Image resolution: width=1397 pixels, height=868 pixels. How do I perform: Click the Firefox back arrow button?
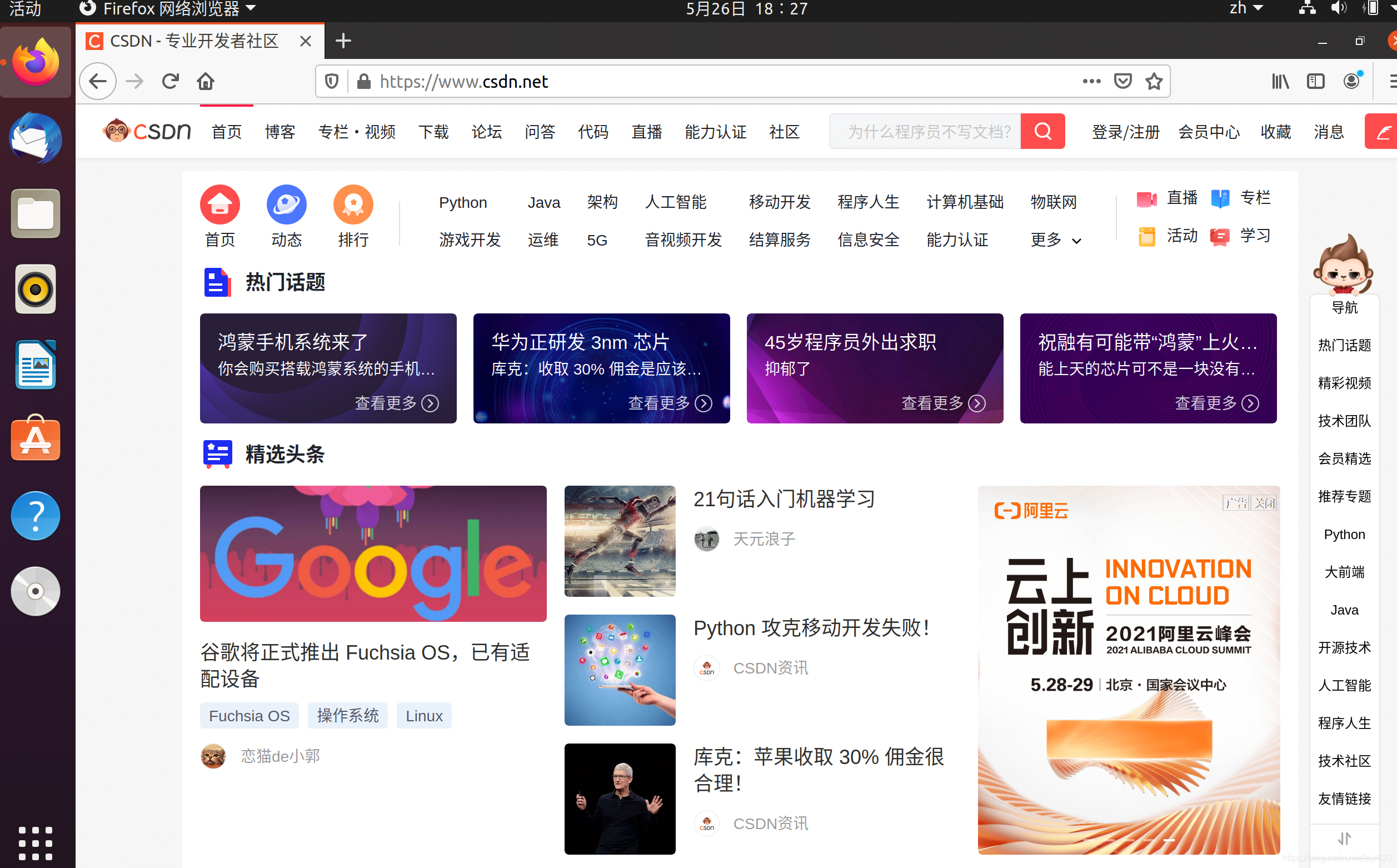98,82
